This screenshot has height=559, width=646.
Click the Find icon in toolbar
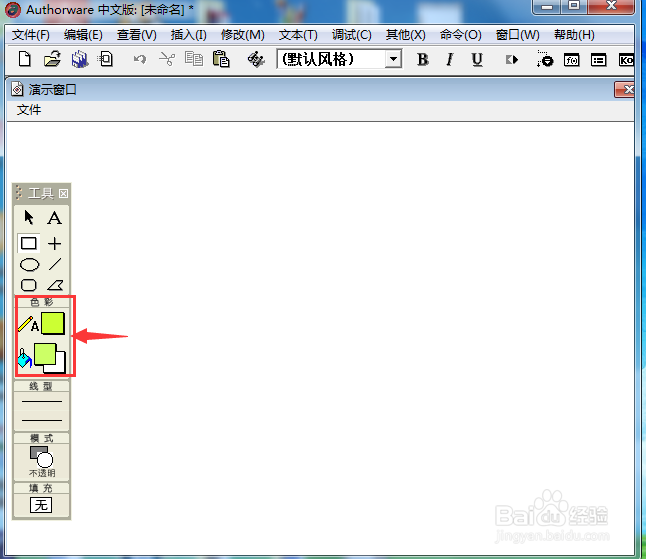(x=256, y=59)
